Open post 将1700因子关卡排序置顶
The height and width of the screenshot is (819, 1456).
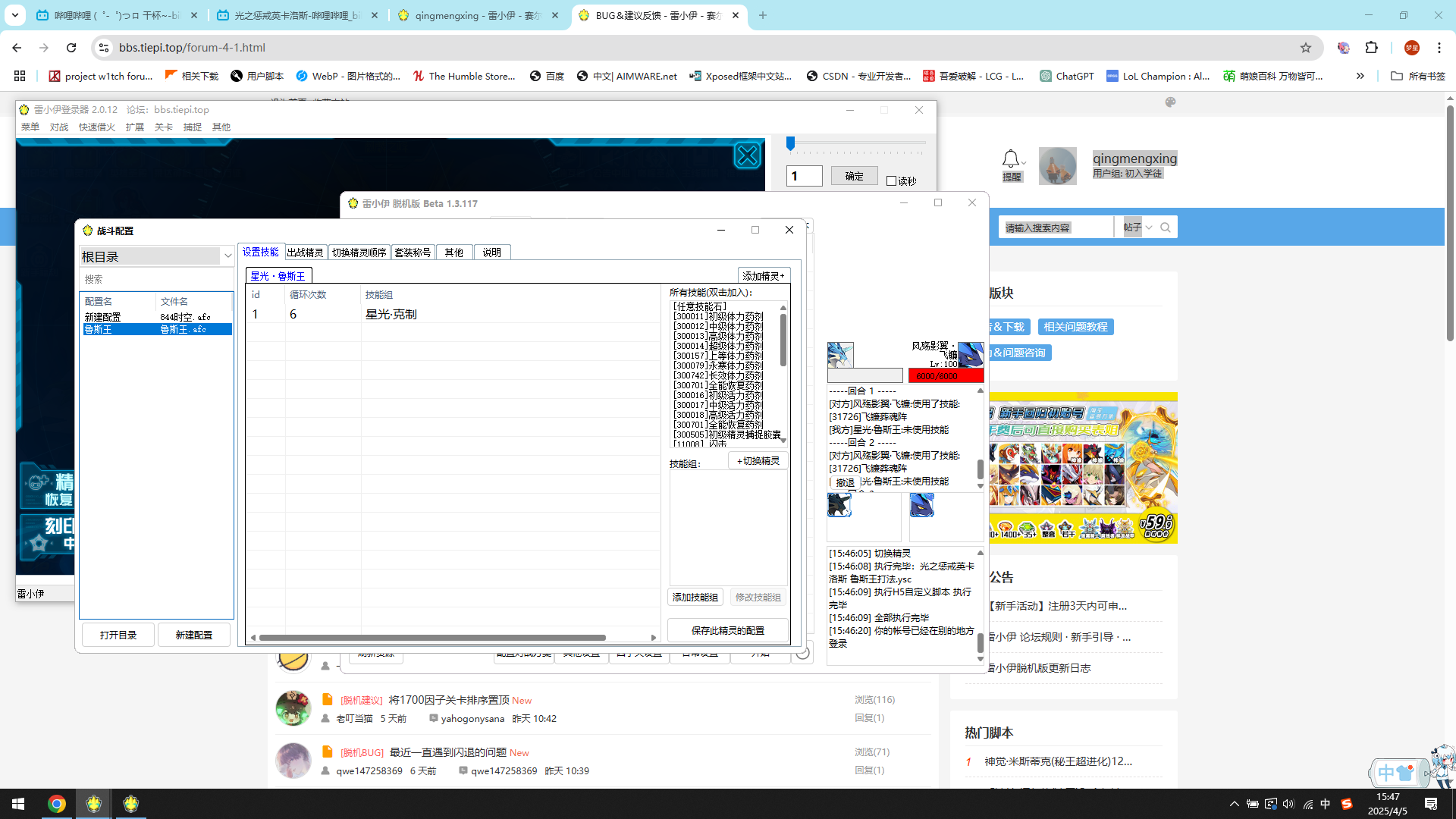[x=449, y=700]
